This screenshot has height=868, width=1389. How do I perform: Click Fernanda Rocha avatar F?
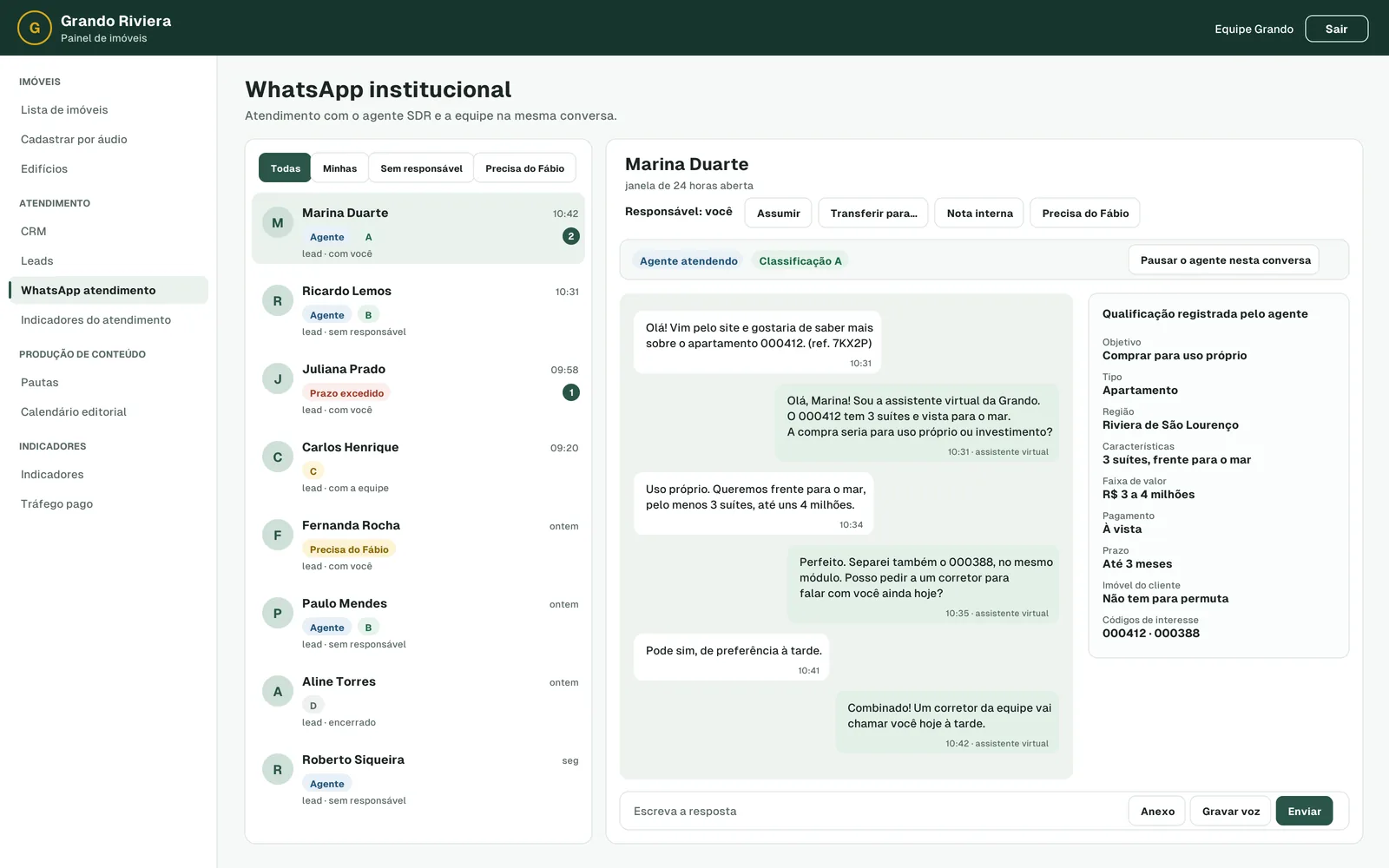pos(278,536)
